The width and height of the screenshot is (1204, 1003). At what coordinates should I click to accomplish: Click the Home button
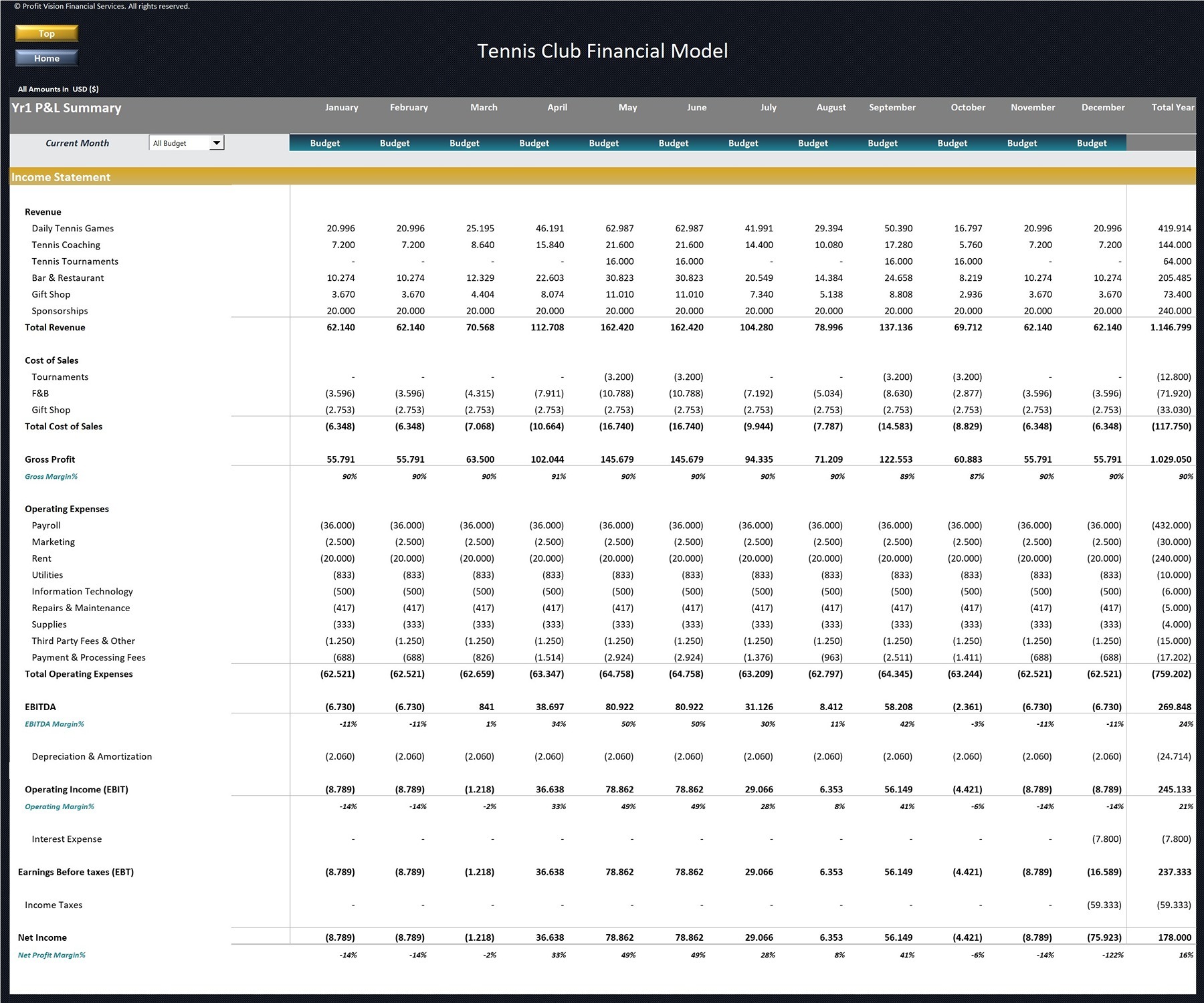click(47, 58)
